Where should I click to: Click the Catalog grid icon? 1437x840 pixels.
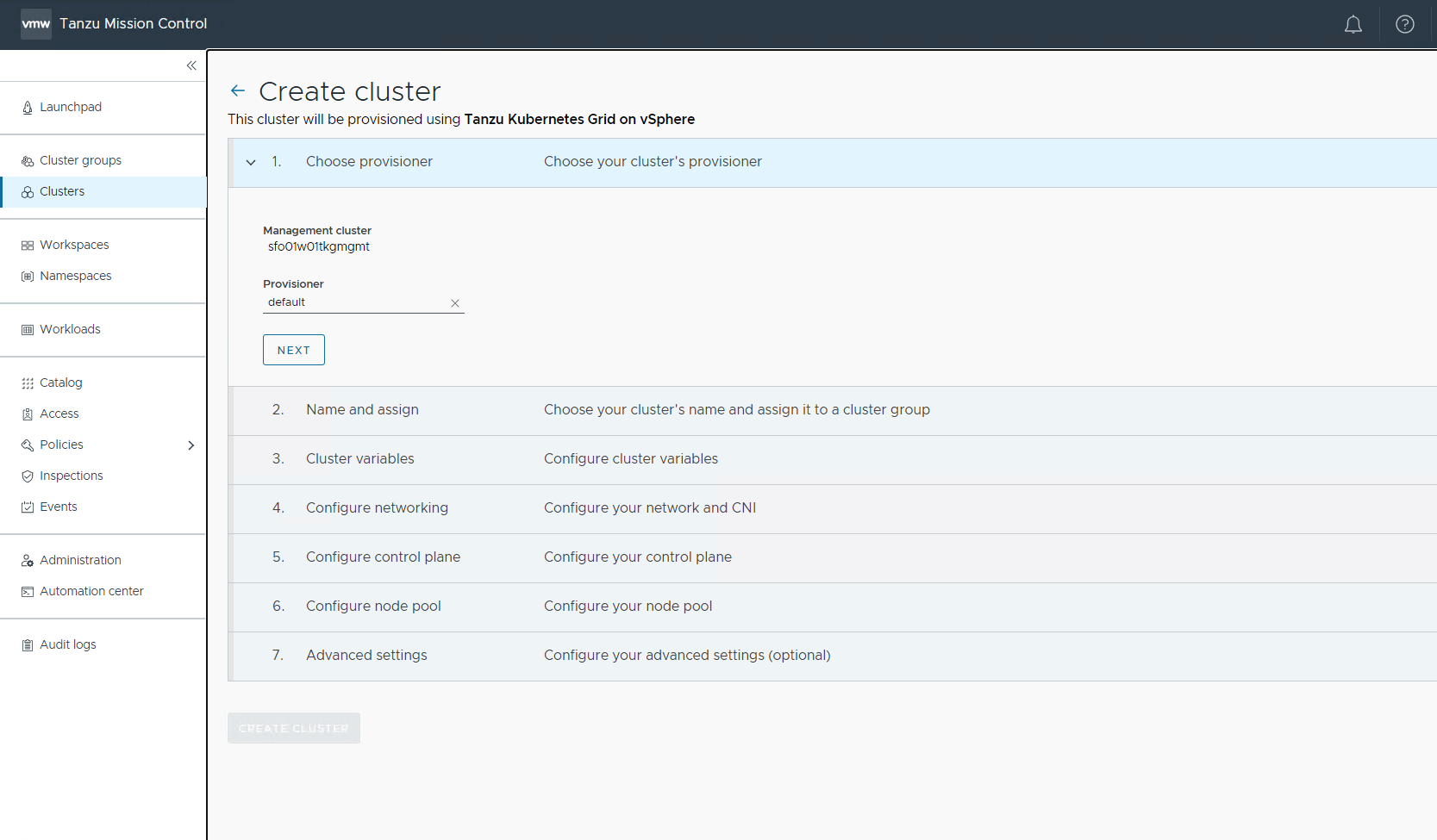tap(28, 383)
